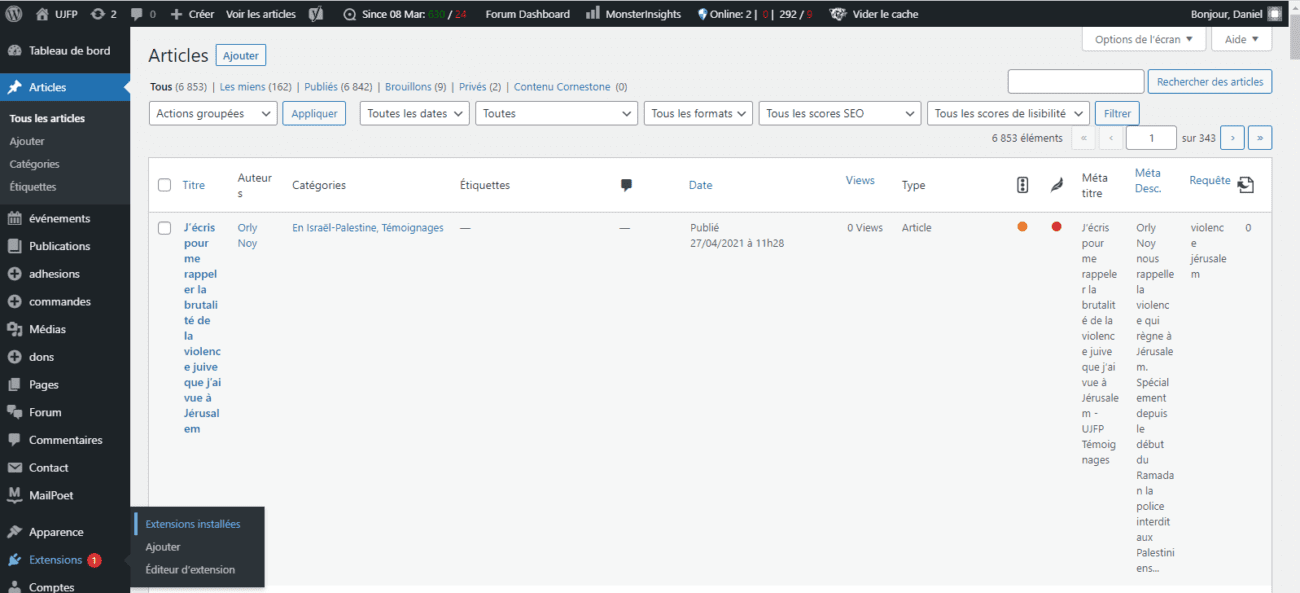Click the readability feather column icon
This screenshot has width=1300, height=593.
pyautogui.click(x=1056, y=185)
